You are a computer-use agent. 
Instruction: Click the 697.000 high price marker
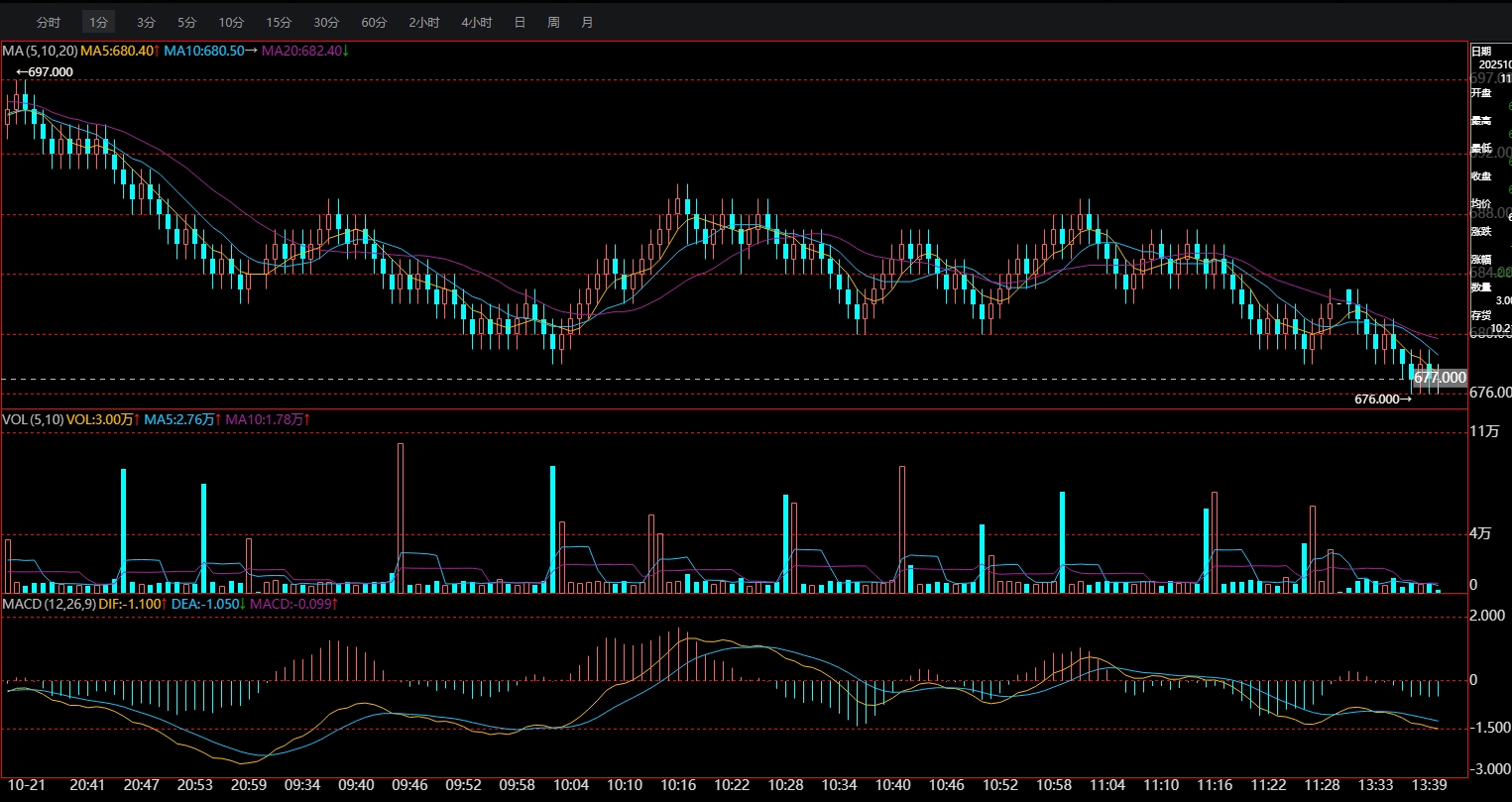pos(45,71)
